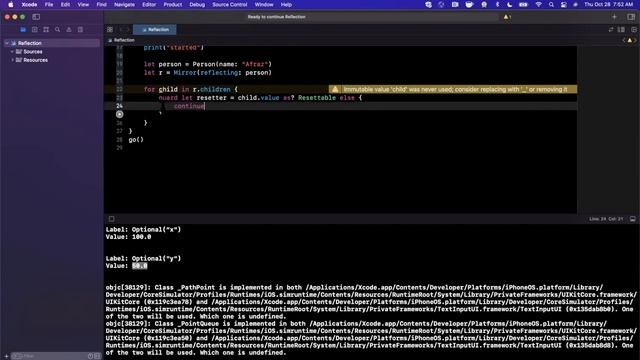
Task: Expand the Resources folder
Action: pos(12,60)
